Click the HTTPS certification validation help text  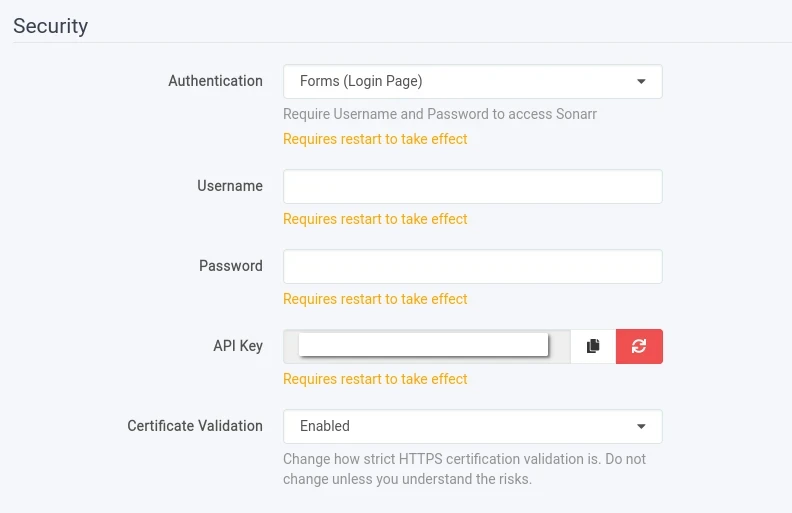[464, 469]
